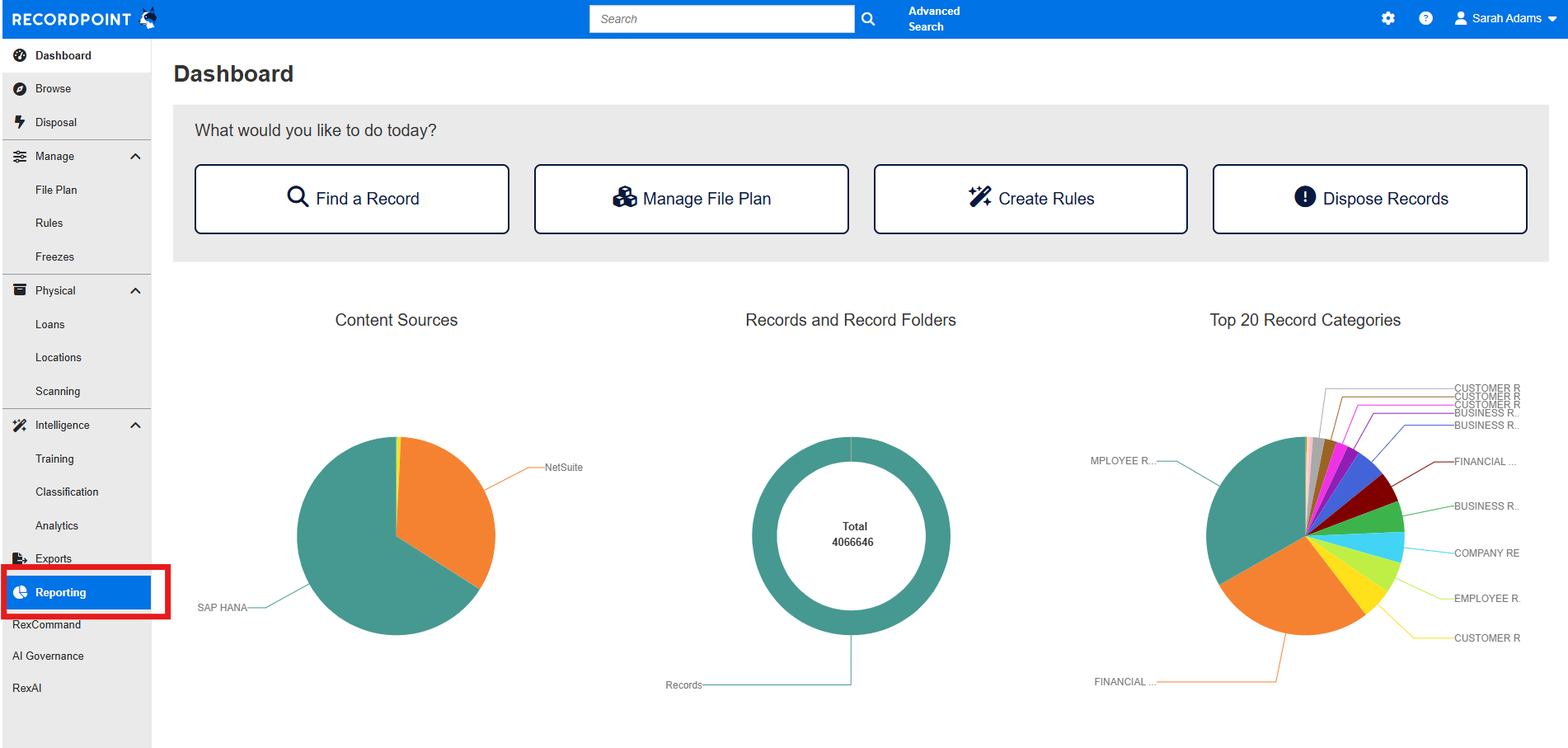Collapse the Manage section chevron
1568x748 pixels.
pyautogui.click(x=135, y=157)
